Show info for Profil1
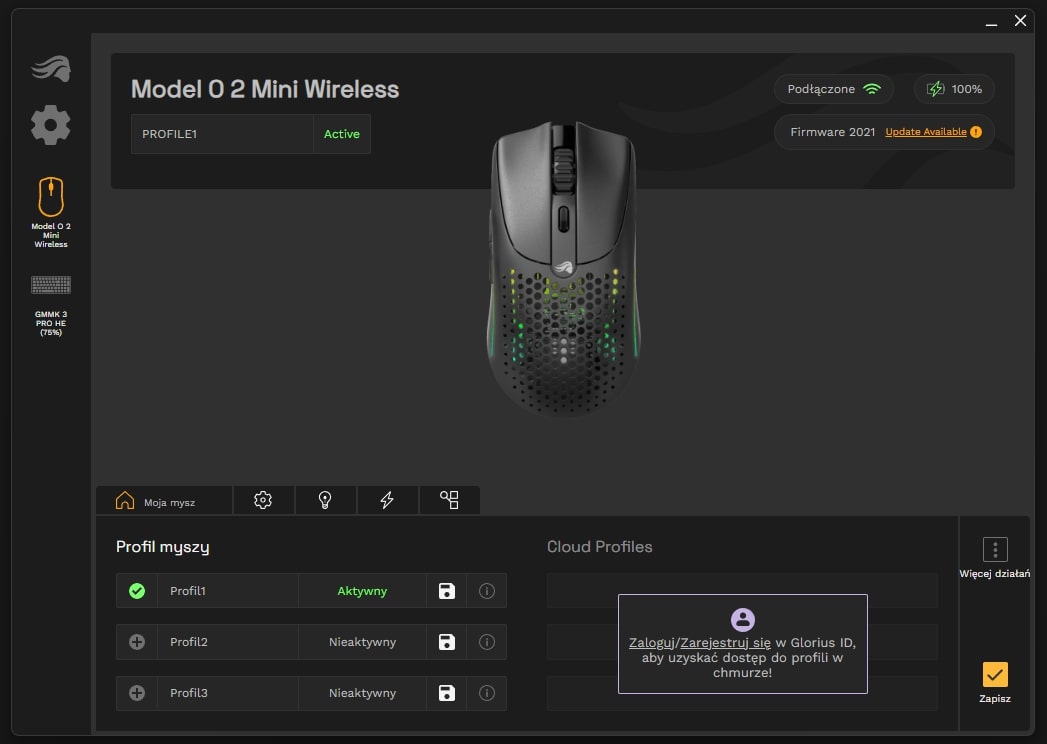 (487, 591)
